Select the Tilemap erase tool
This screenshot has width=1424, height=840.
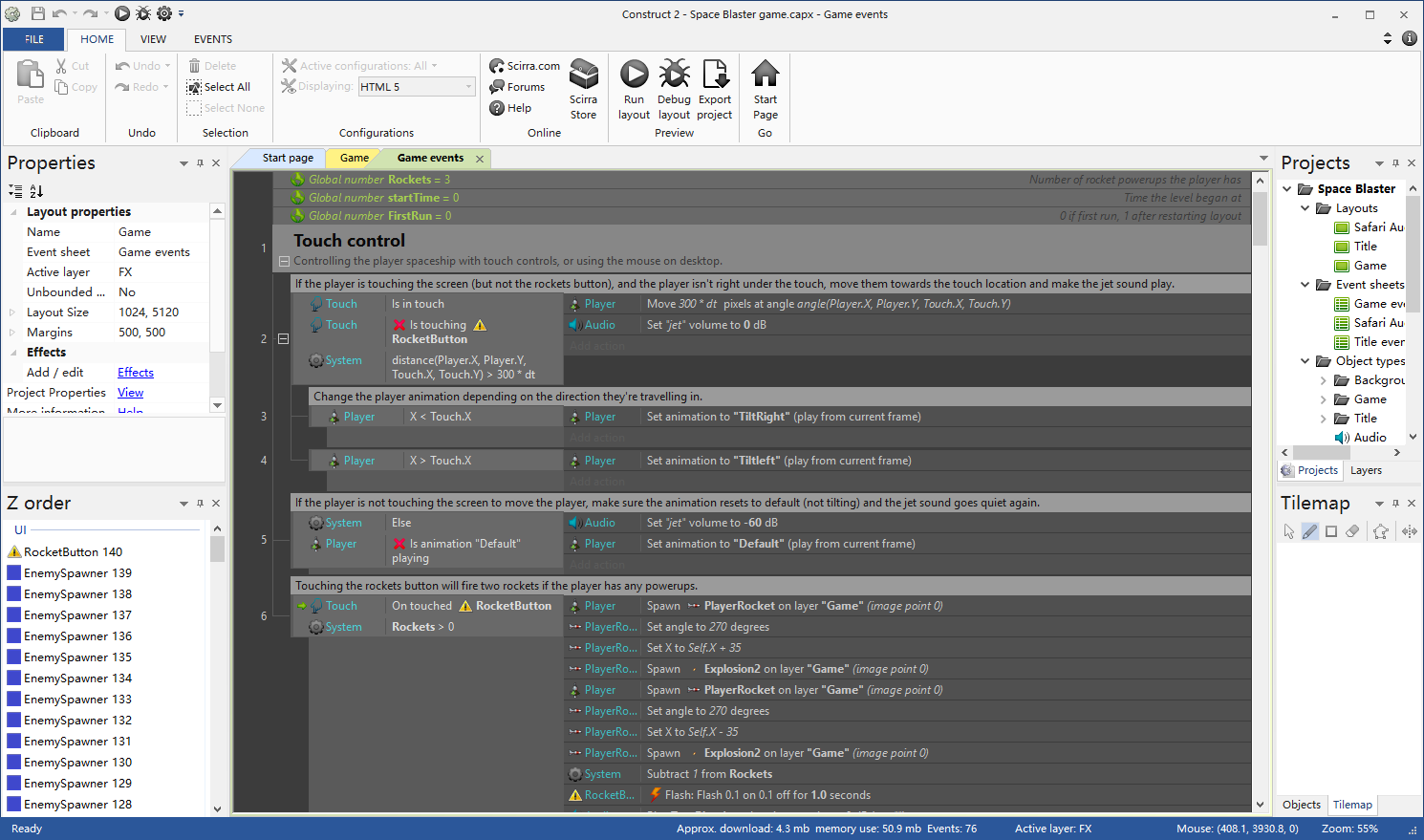[1352, 531]
